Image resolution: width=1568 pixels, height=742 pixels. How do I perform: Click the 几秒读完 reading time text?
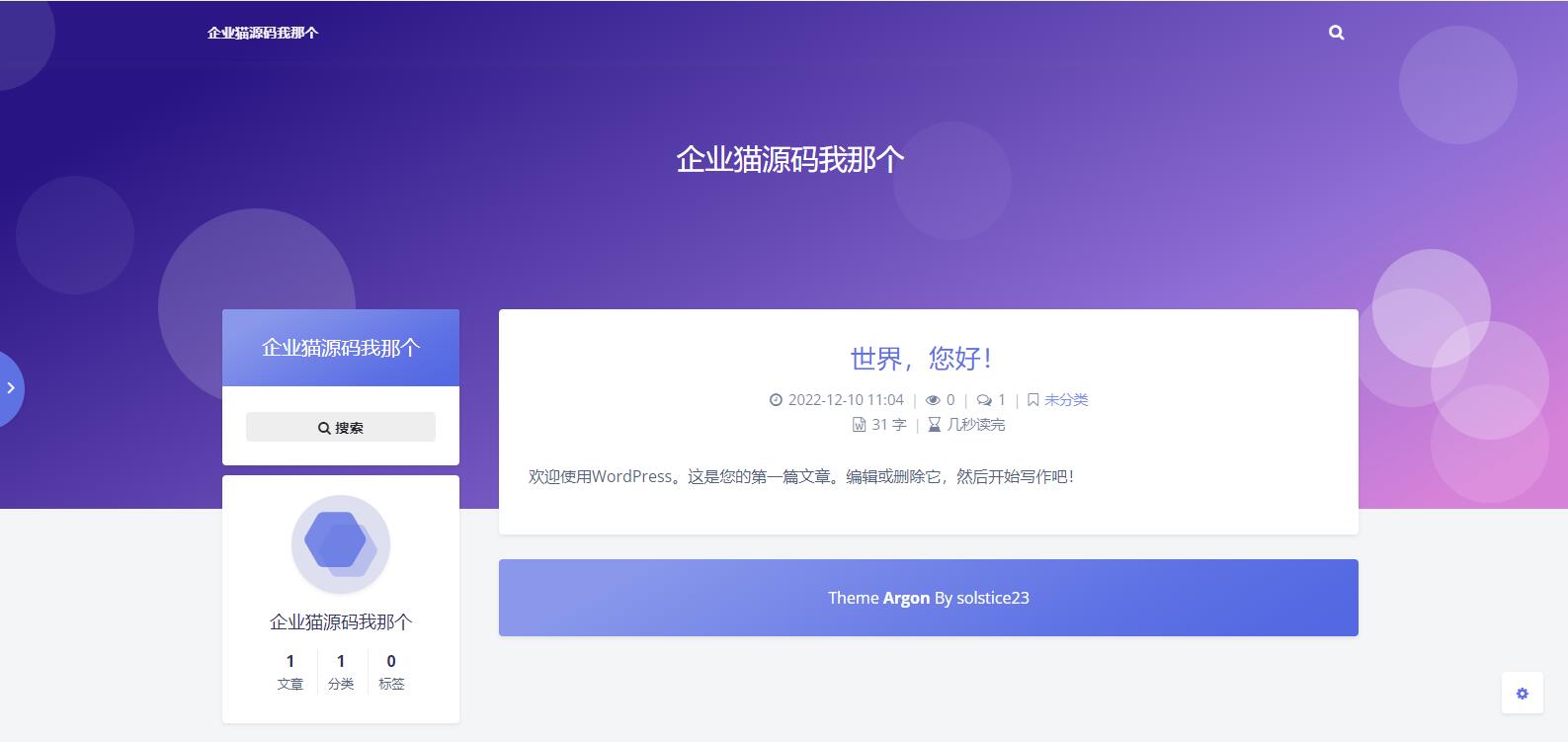point(976,425)
